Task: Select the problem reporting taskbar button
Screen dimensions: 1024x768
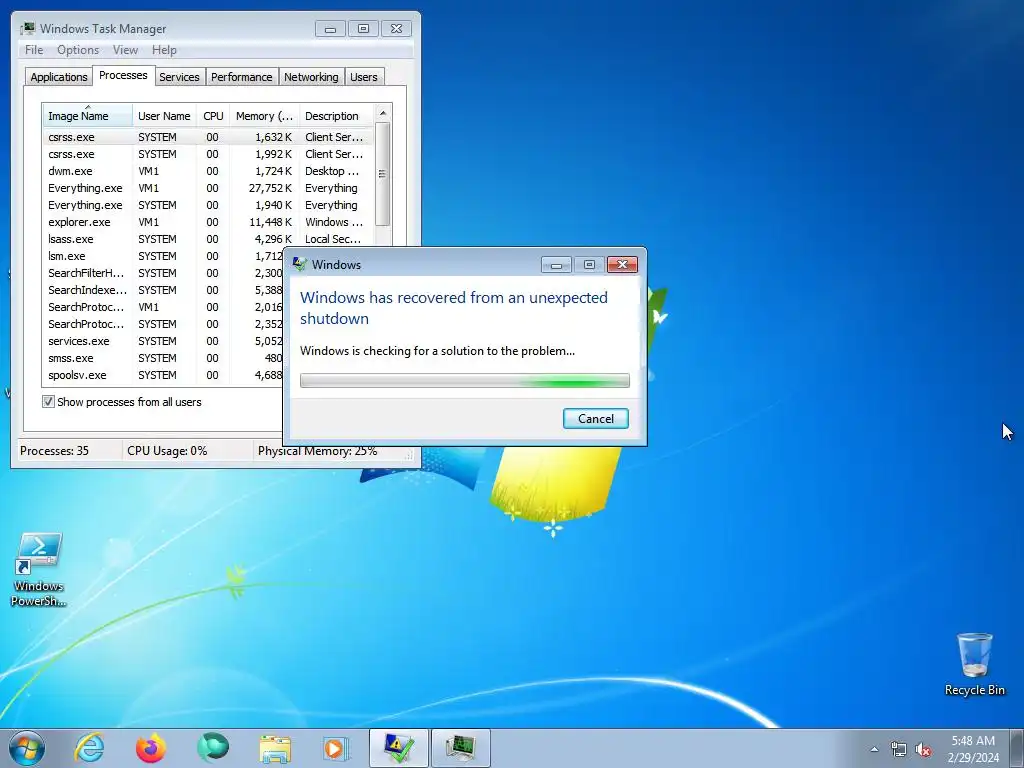Action: 398,748
